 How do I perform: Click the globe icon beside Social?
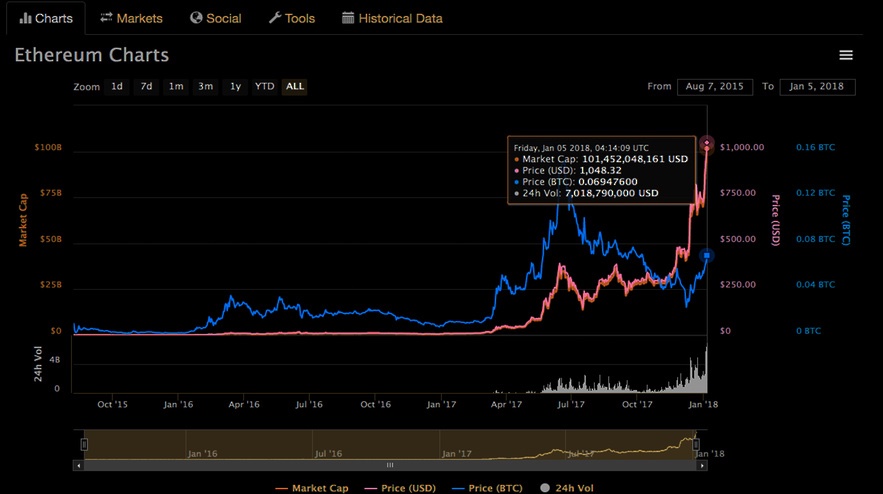(x=196, y=18)
